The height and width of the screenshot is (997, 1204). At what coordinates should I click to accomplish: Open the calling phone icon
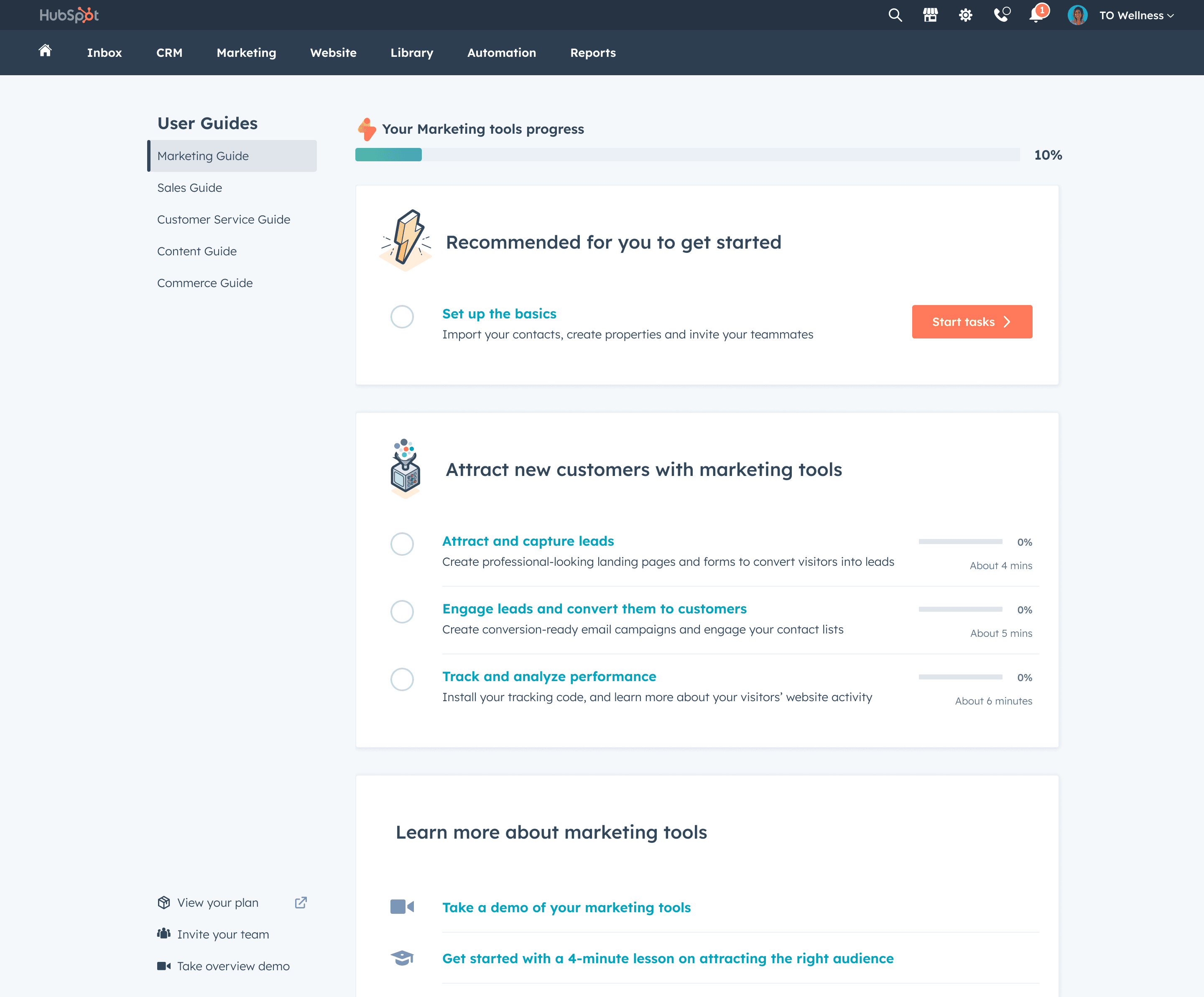pyautogui.click(x=1002, y=14)
